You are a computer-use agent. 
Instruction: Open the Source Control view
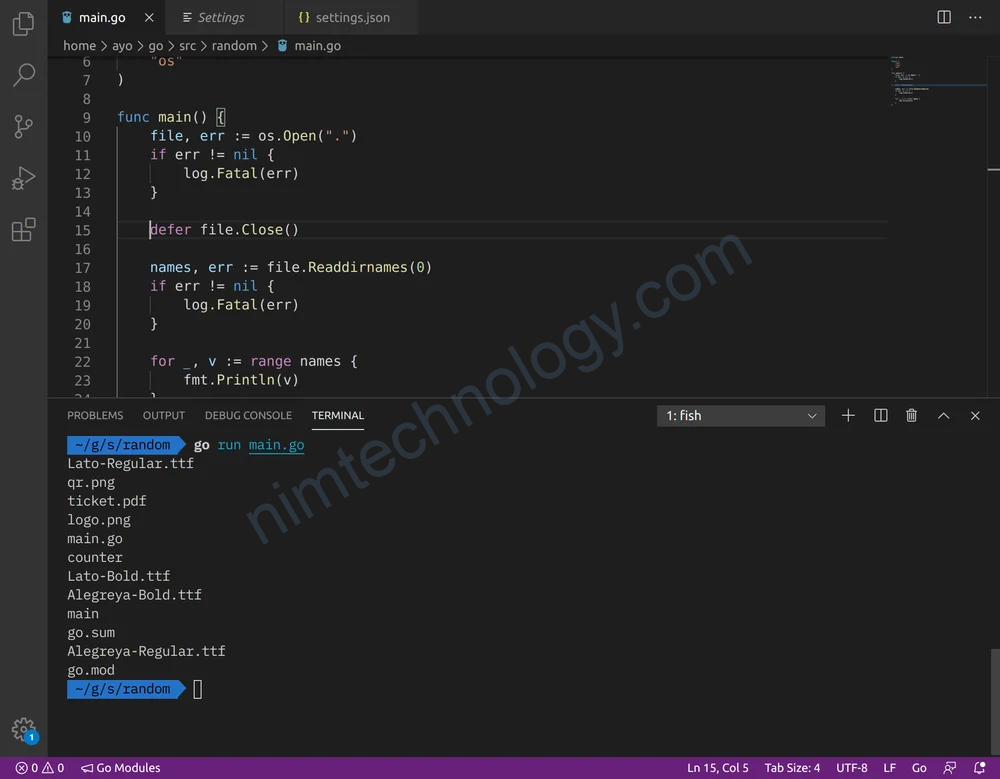[x=23, y=127]
